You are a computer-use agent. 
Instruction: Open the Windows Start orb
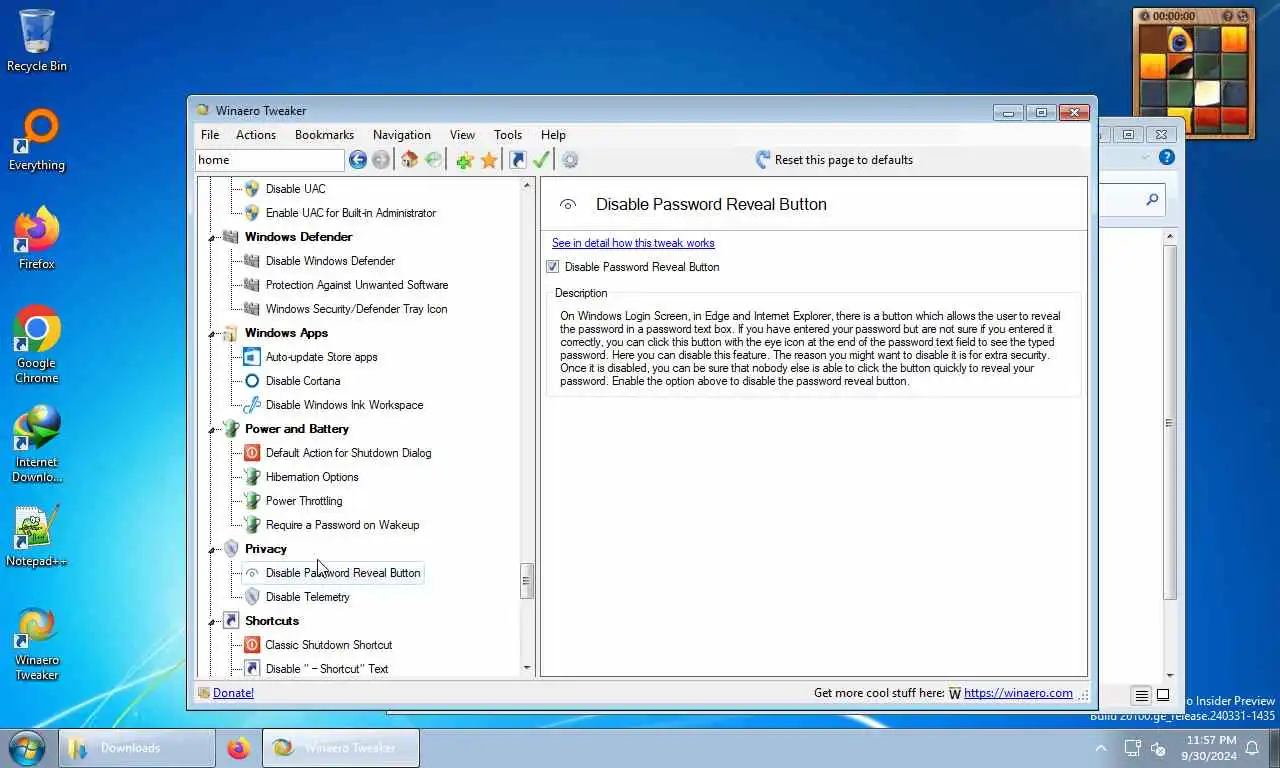(x=26, y=748)
